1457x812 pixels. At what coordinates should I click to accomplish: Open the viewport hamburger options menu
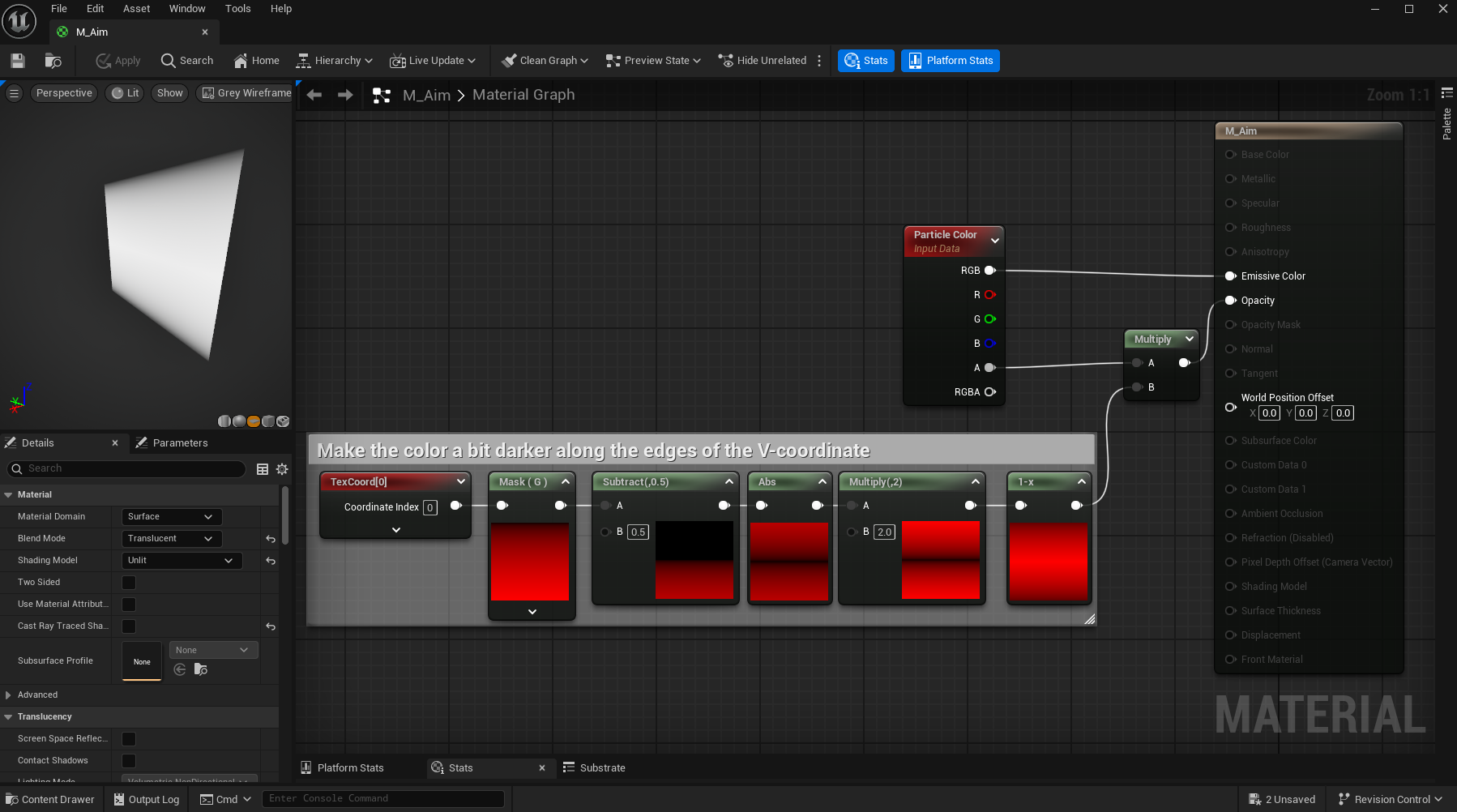coord(14,93)
